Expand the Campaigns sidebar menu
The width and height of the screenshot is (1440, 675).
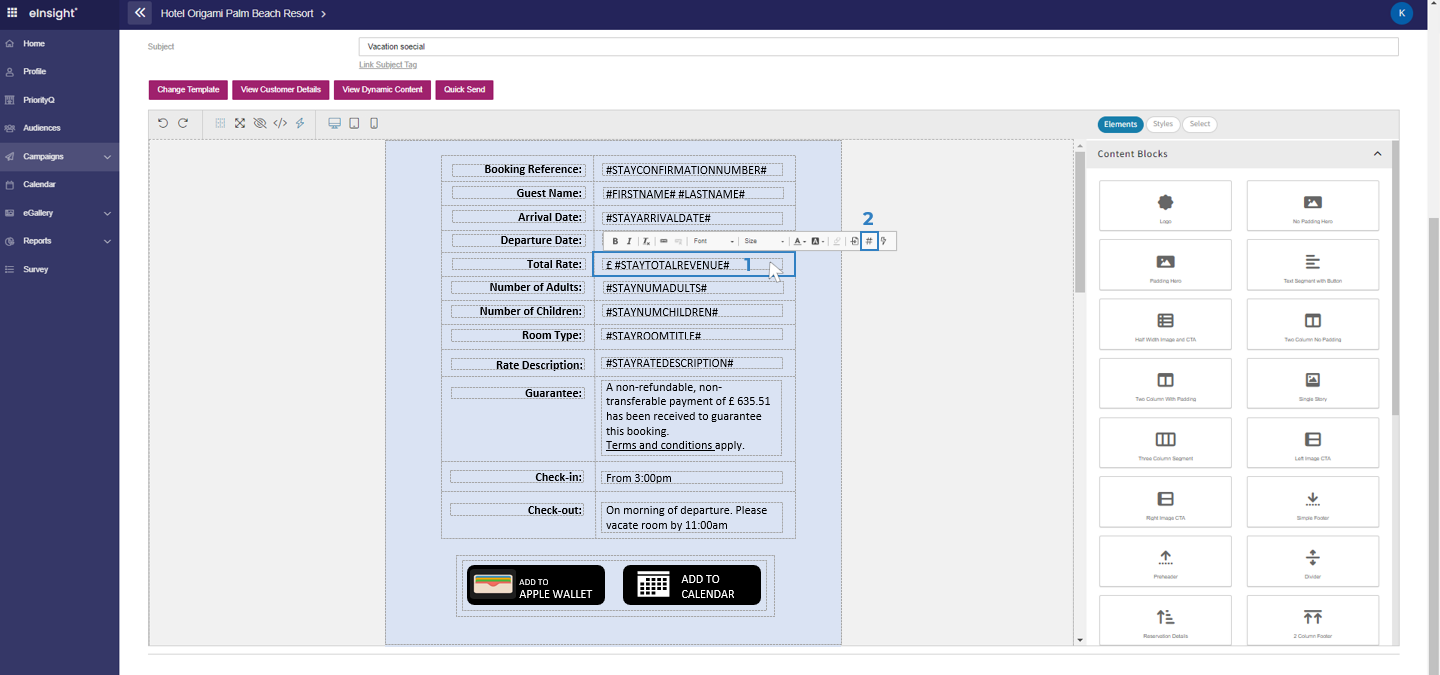tap(59, 157)
